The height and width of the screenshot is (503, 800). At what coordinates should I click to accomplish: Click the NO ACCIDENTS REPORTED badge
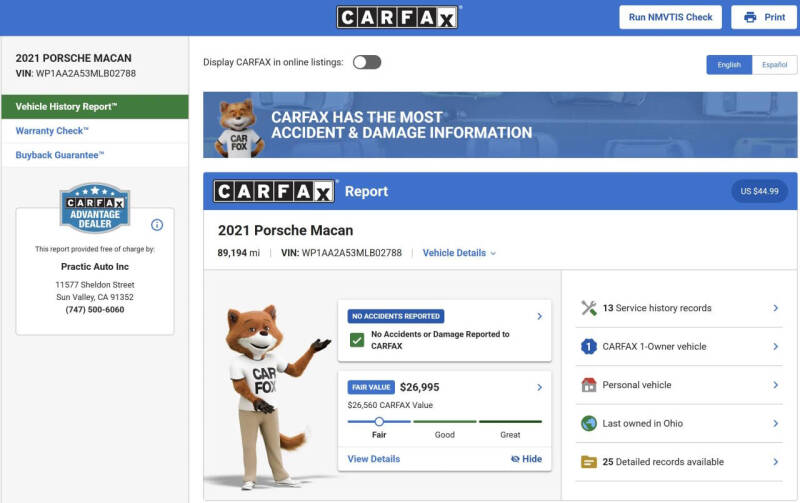click(396, 316)
